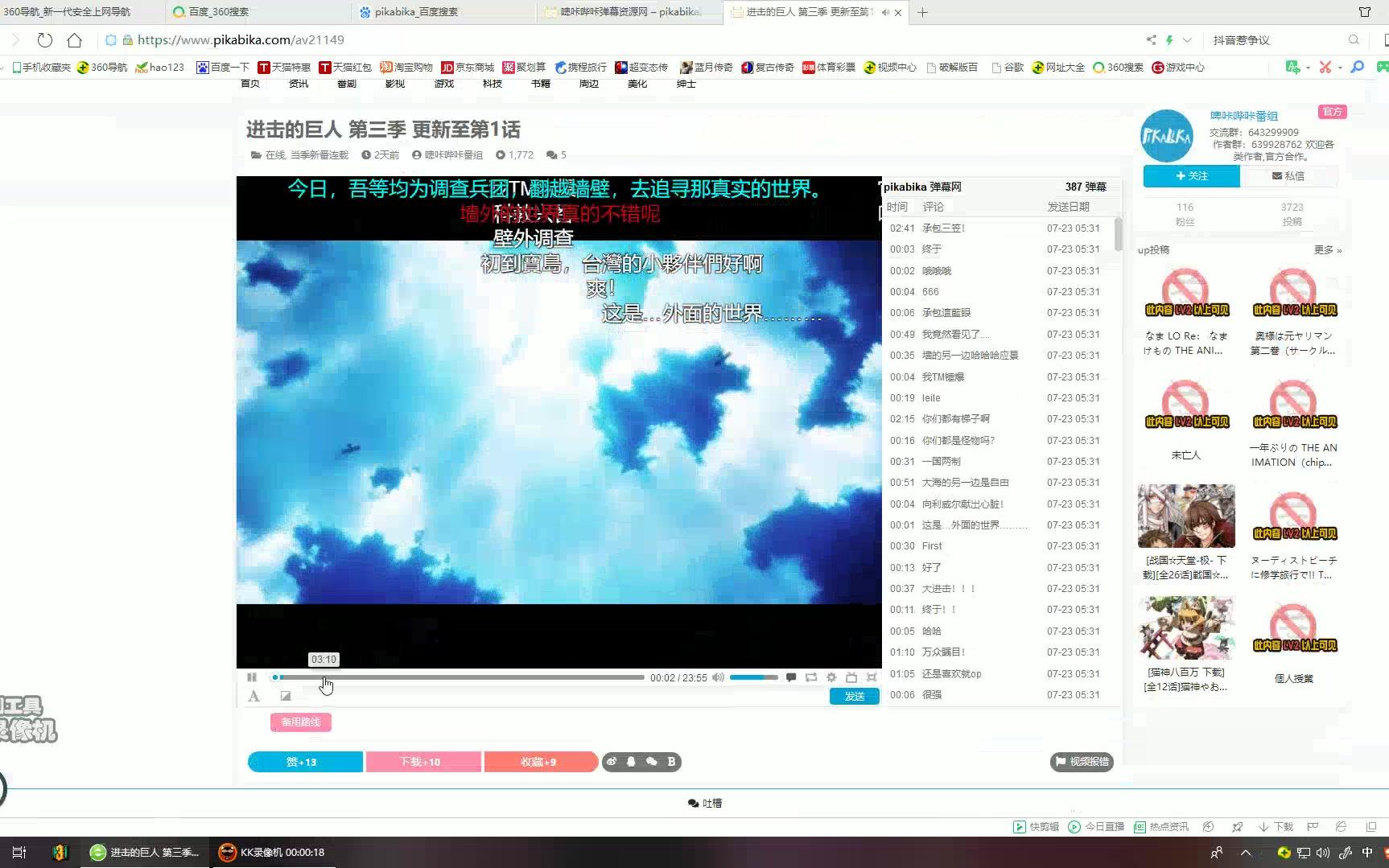Open the 番剧 navigation menu item
The width and height of the screenshot is (1389, 868).
(x=347, y=84)
